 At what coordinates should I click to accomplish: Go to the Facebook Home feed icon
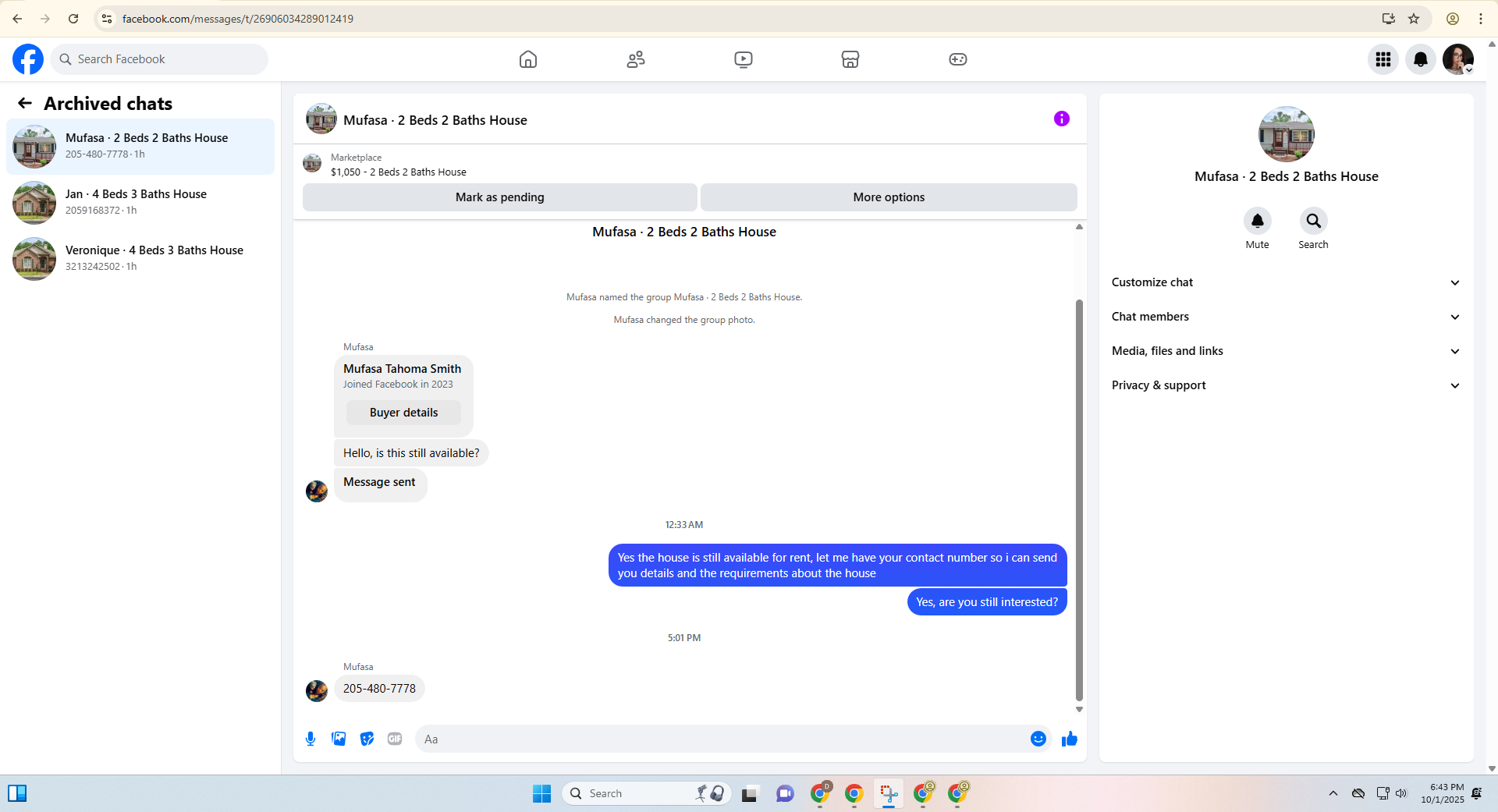point(528,59)
